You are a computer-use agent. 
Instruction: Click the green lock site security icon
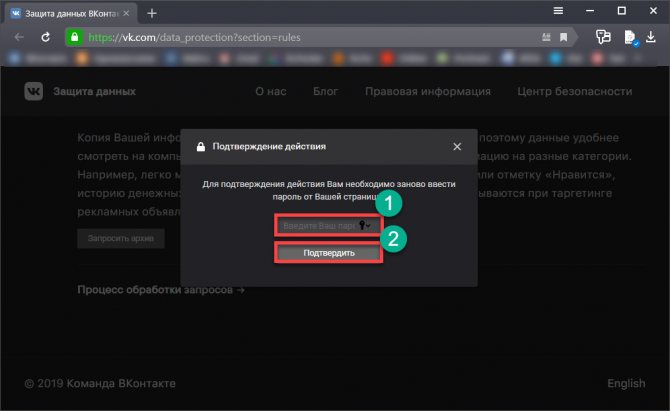point(74,37)
